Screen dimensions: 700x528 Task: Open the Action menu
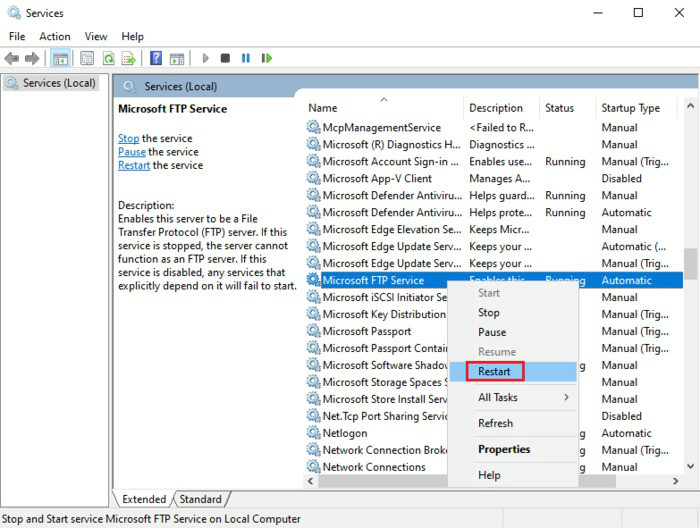pyautogui.click(x=55, y=36)
